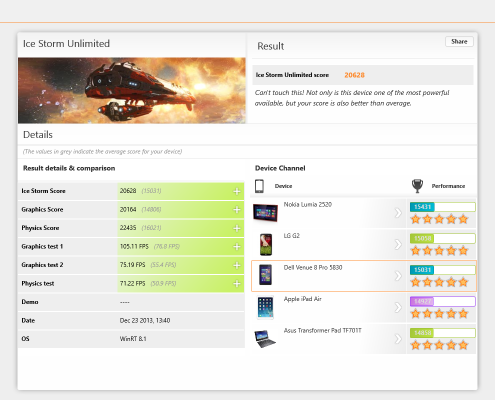This screenshot has width=495, height=400.
Task: Expand the Graphics Score row details
Action: 237,210
